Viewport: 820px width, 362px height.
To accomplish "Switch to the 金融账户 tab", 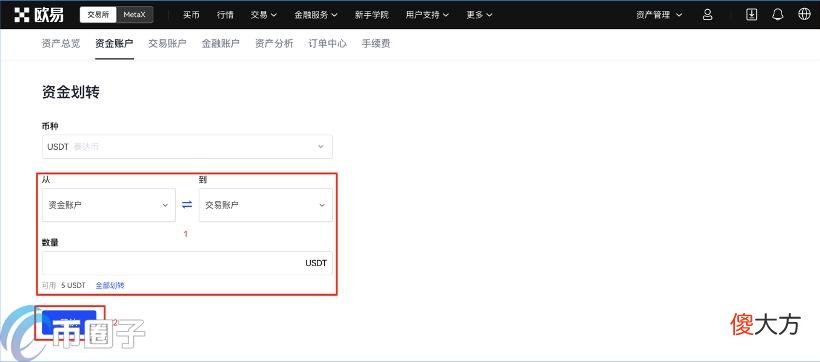I will pos(221,43).
